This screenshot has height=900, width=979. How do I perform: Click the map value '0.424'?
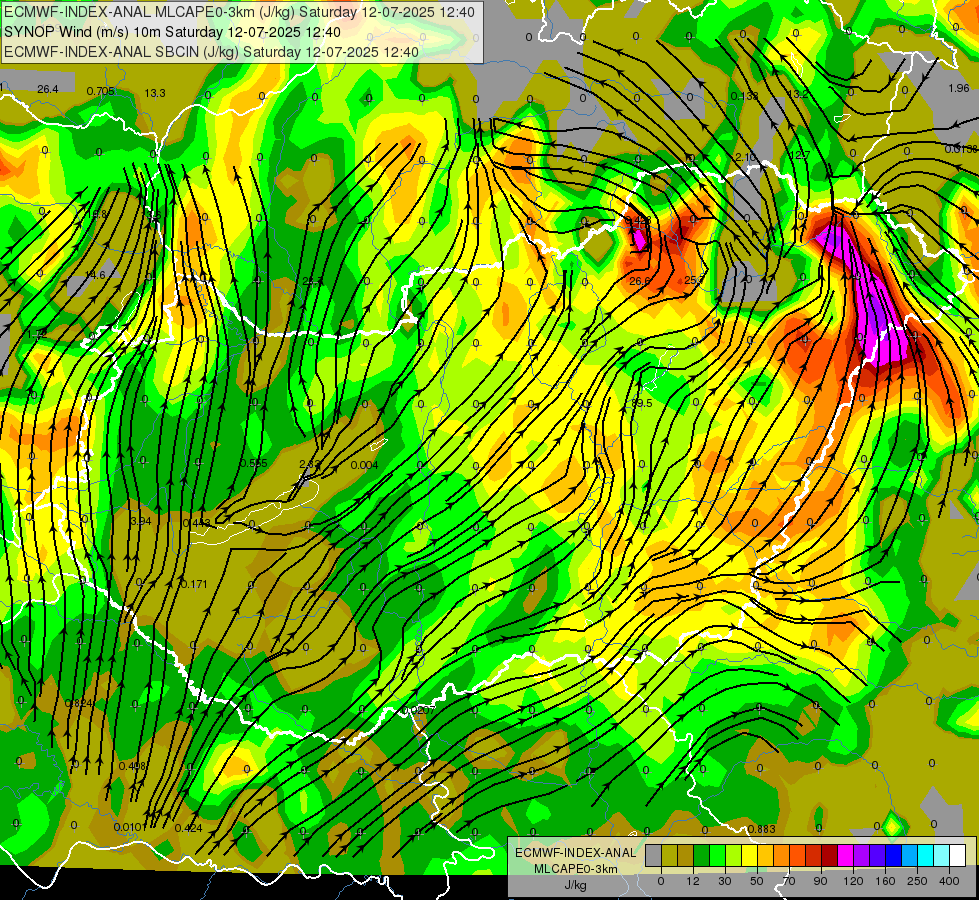pos(189,828)
